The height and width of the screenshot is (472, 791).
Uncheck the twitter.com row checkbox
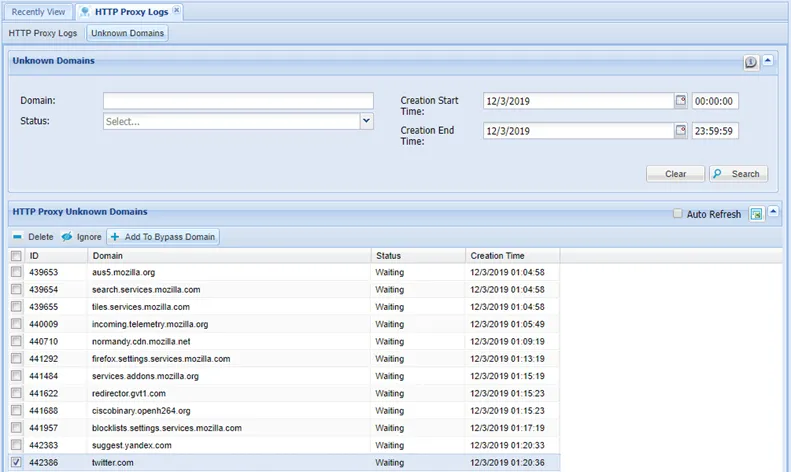click(16, 462)
